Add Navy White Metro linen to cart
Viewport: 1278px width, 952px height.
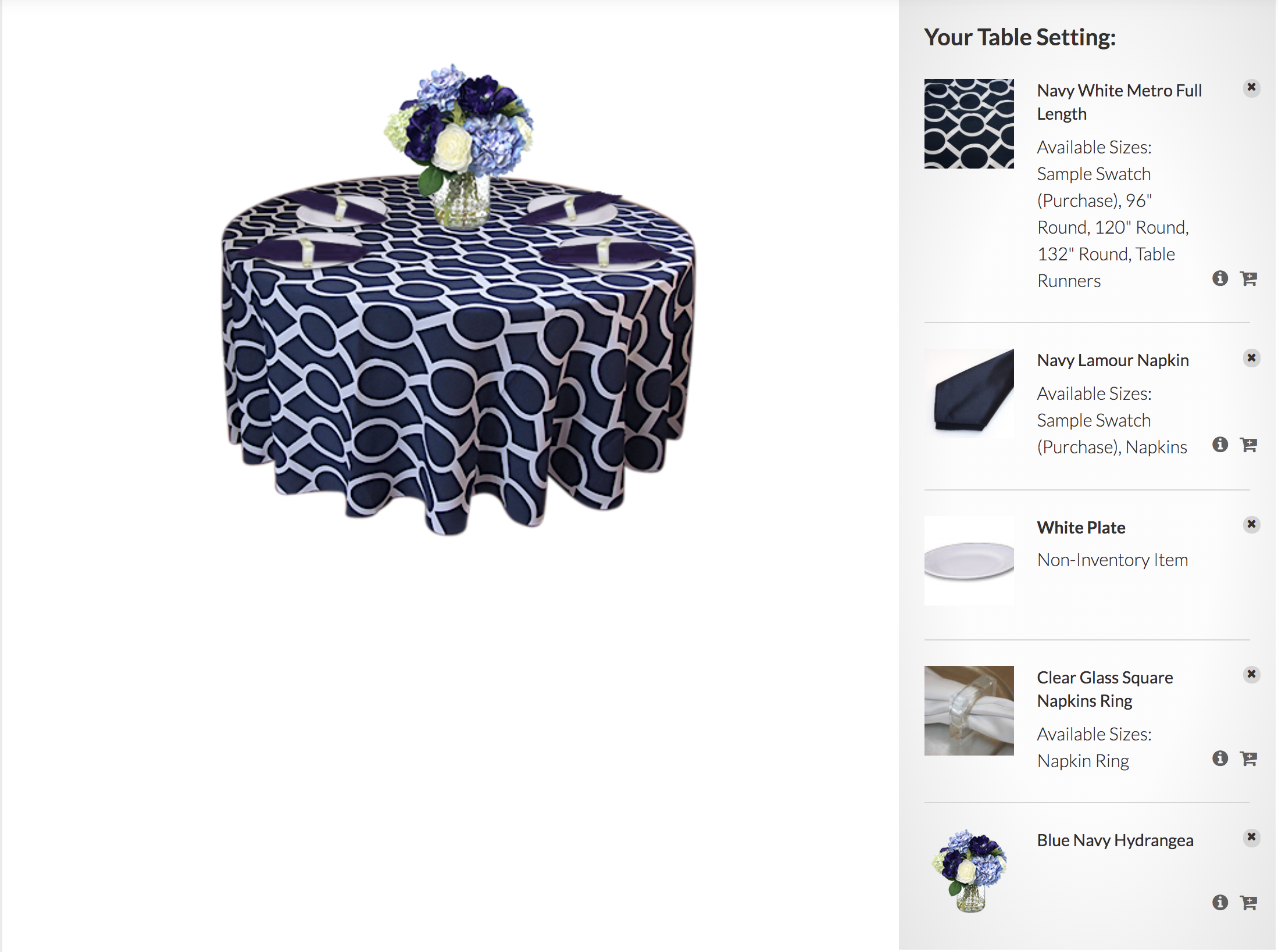click(1248, 278)
